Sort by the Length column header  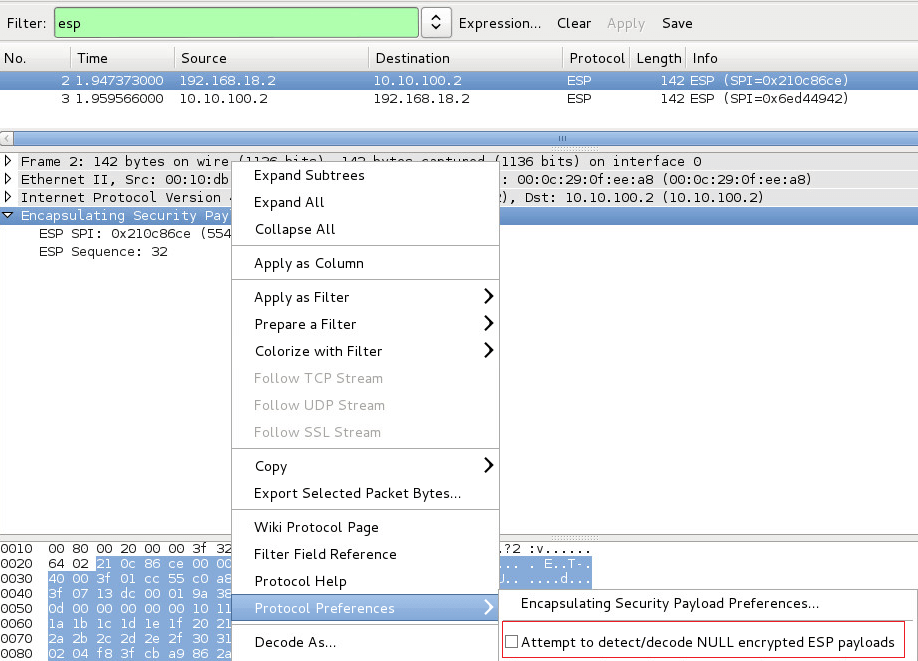pos(658,58)
